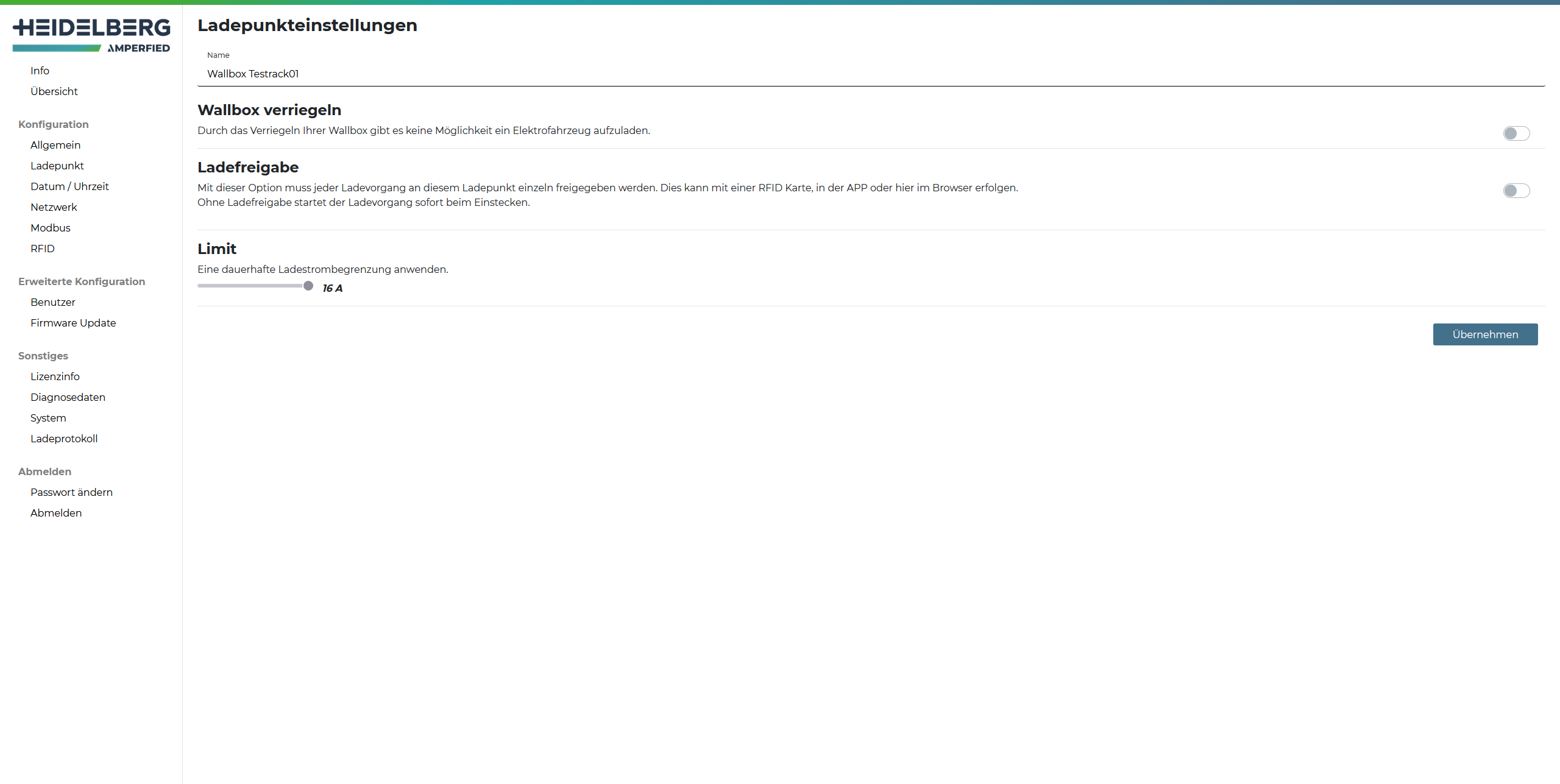Click the Wallbox name input field
This screenshot has width=1560, height=784.
(x=870, y=74)
